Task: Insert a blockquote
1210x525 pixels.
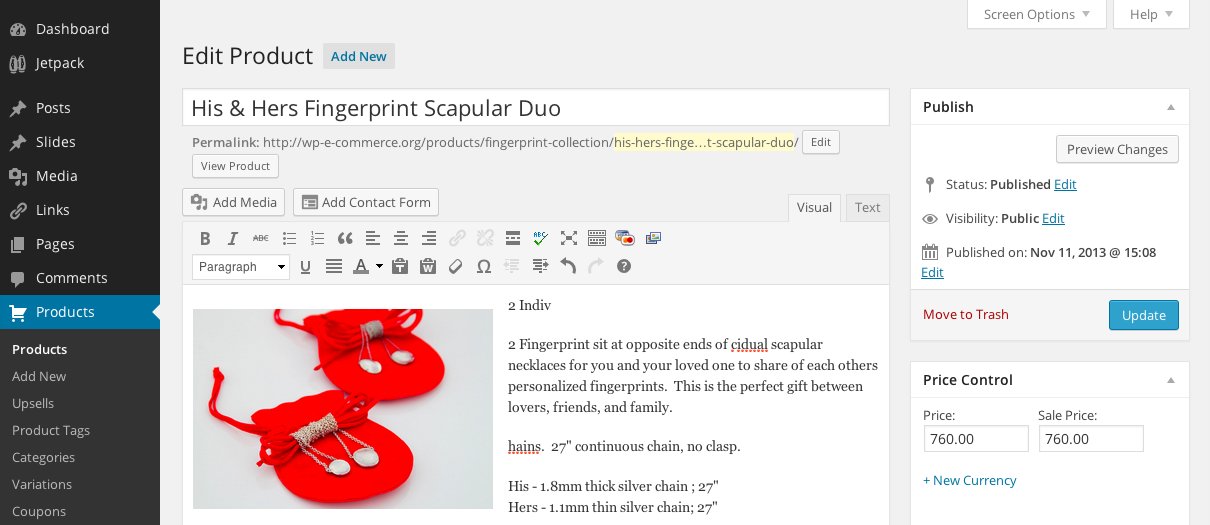Action: click(345, 238)
